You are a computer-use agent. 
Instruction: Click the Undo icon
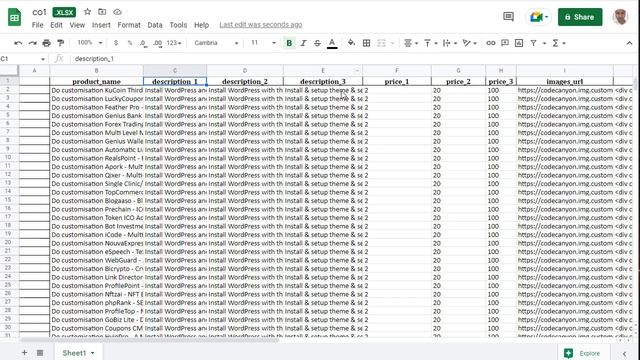click(18, 43)
